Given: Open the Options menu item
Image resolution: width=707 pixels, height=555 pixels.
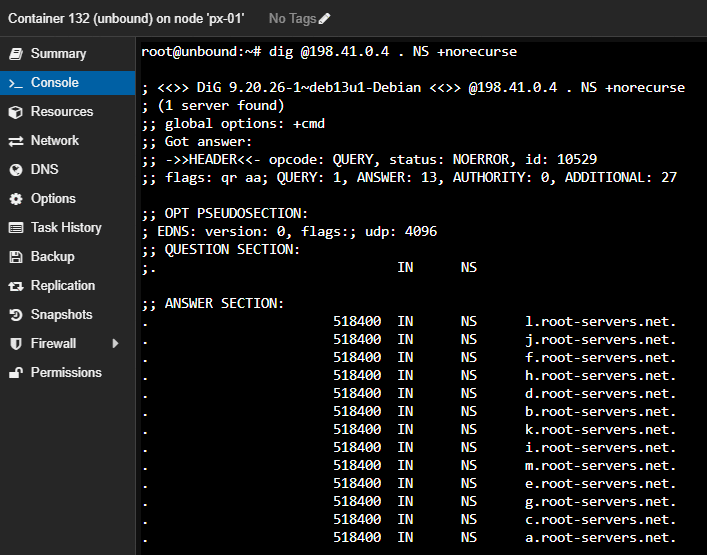Looking at the screenshot, I should [68, 199].
